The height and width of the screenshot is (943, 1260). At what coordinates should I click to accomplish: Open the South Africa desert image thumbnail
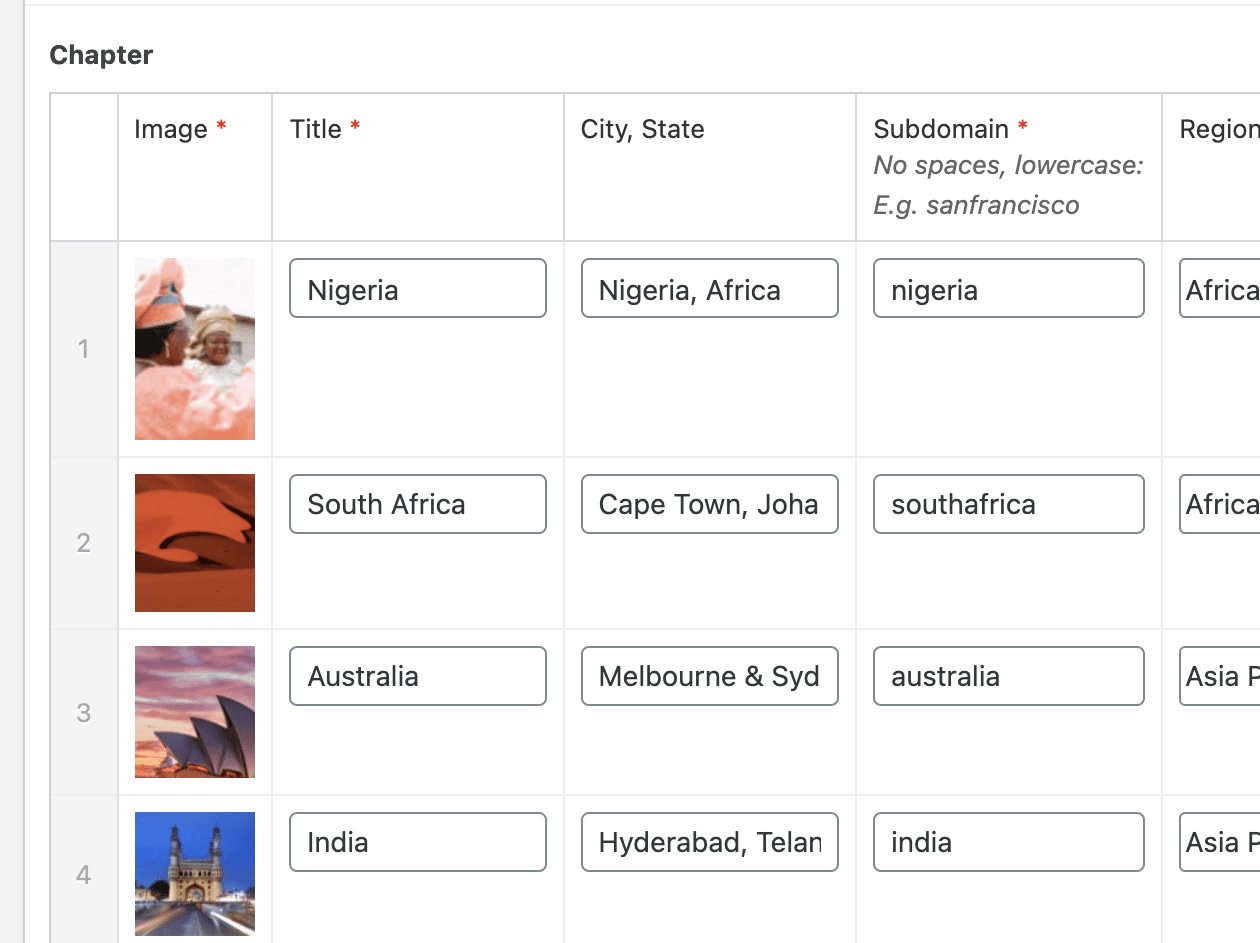coord(194,542)
